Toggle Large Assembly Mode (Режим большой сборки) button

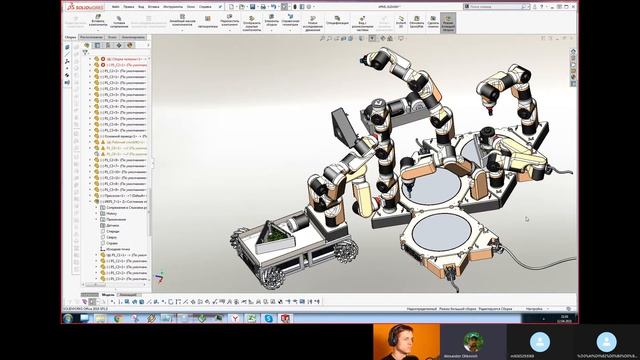point(448,22)
